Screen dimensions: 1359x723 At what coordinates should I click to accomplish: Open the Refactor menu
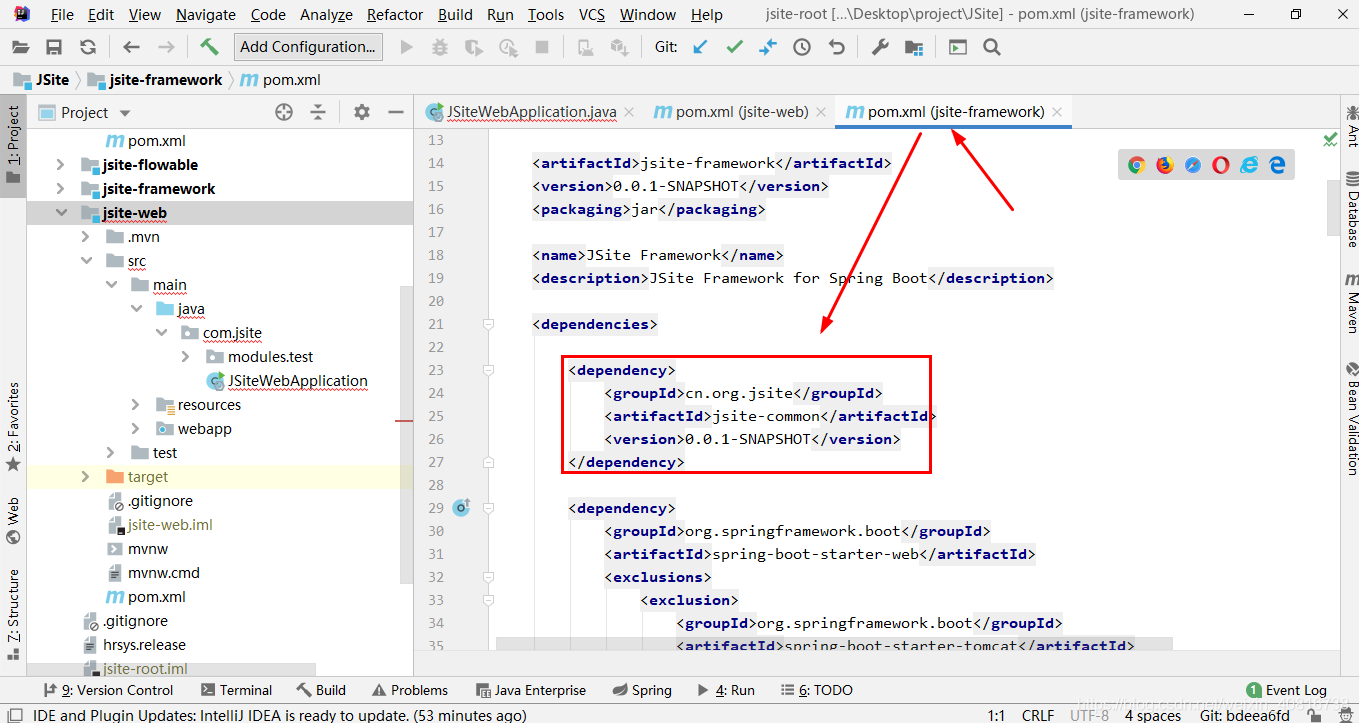(x=395, y=15)
